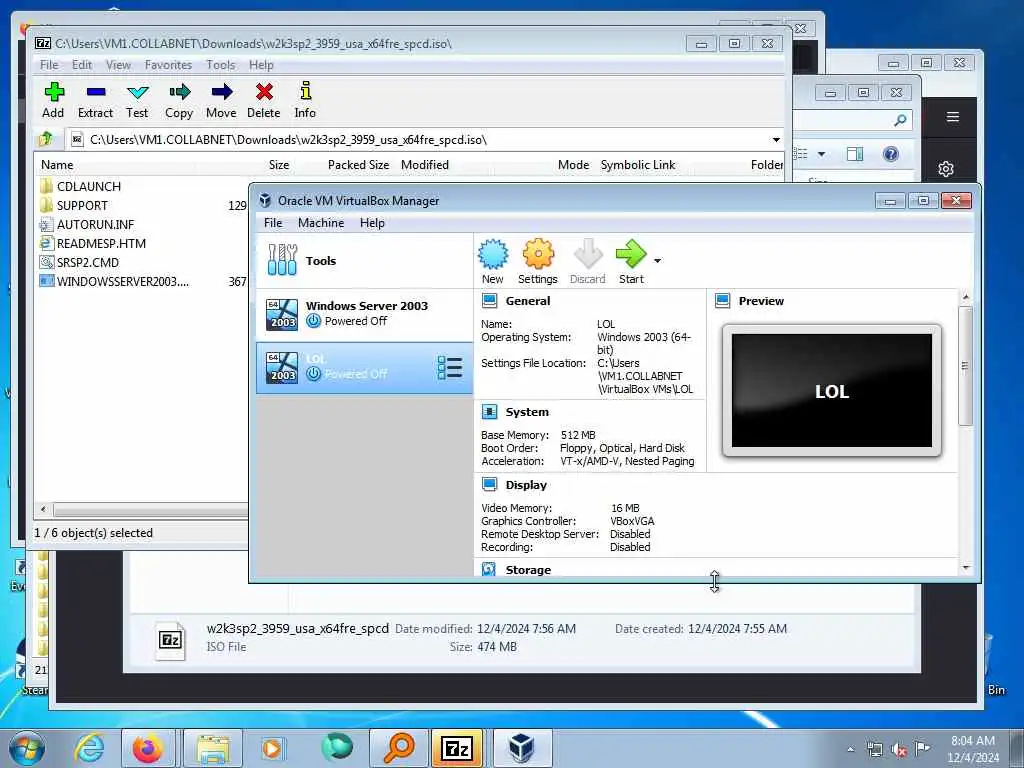Select the SUPPORT folder in 7-Zip
The width and height of the screenshot is (1024, 768).
click(x=82, y=205)
